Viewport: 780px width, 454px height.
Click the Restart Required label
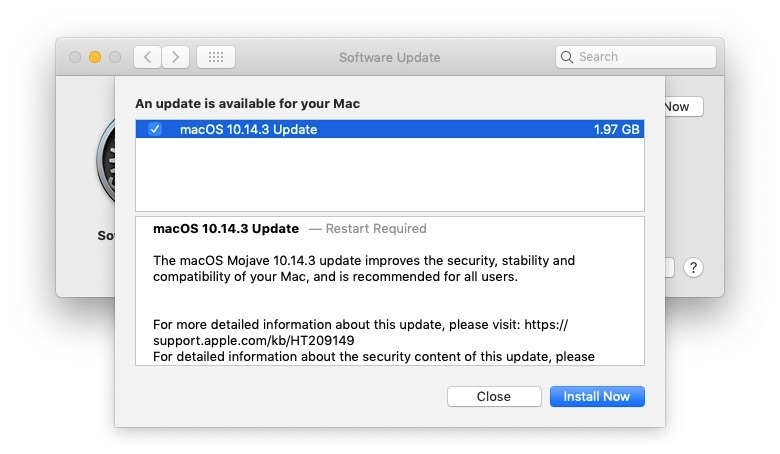pos(375,228)
